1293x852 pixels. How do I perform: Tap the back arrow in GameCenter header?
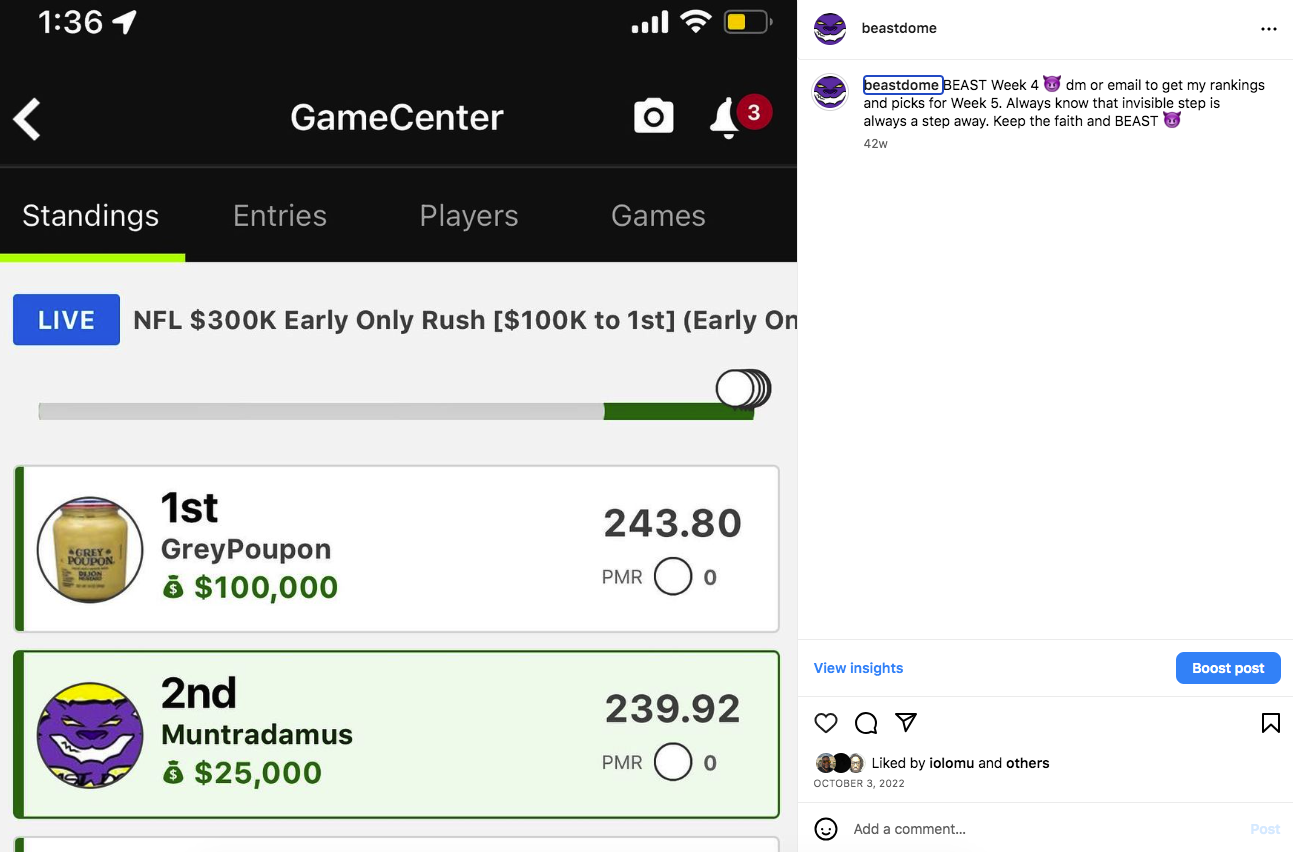(x=27, y=119)
